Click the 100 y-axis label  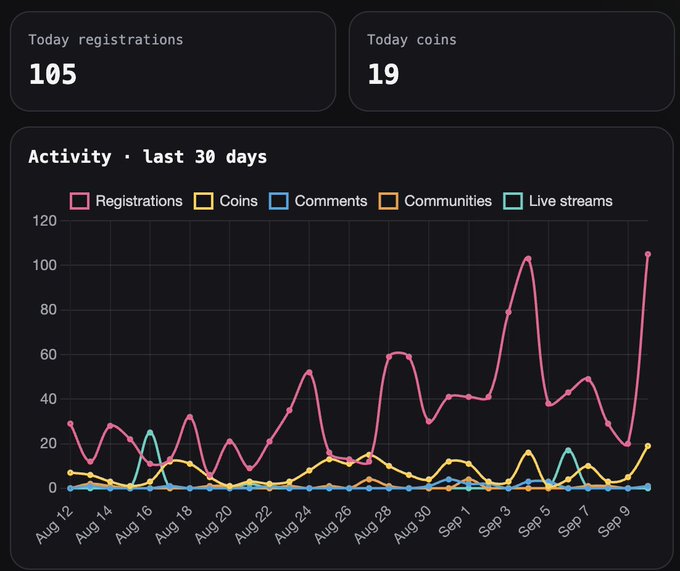click(45, 265)
